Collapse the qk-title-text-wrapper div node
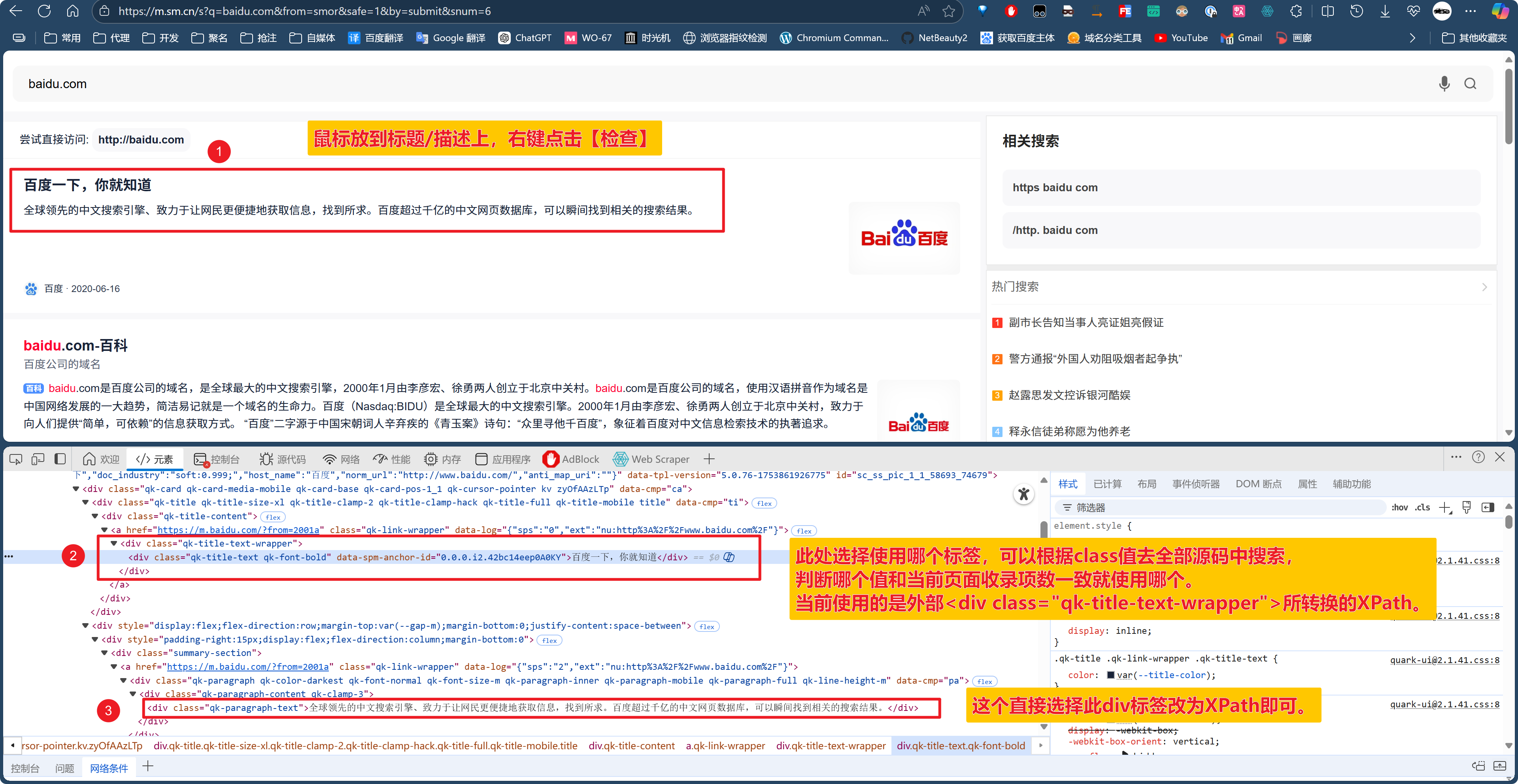The image size is (1518, 784). coord(114,543)
